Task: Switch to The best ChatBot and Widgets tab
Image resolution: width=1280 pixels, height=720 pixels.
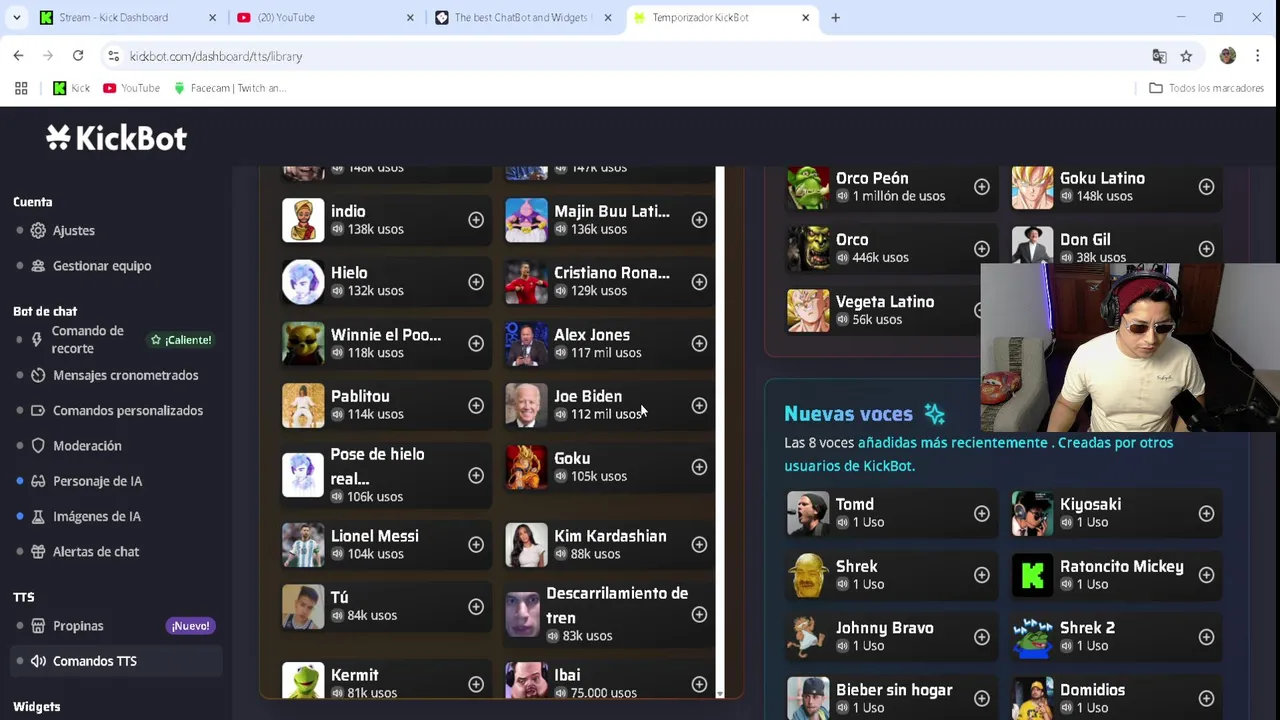Action: click(x=523, y=17)
